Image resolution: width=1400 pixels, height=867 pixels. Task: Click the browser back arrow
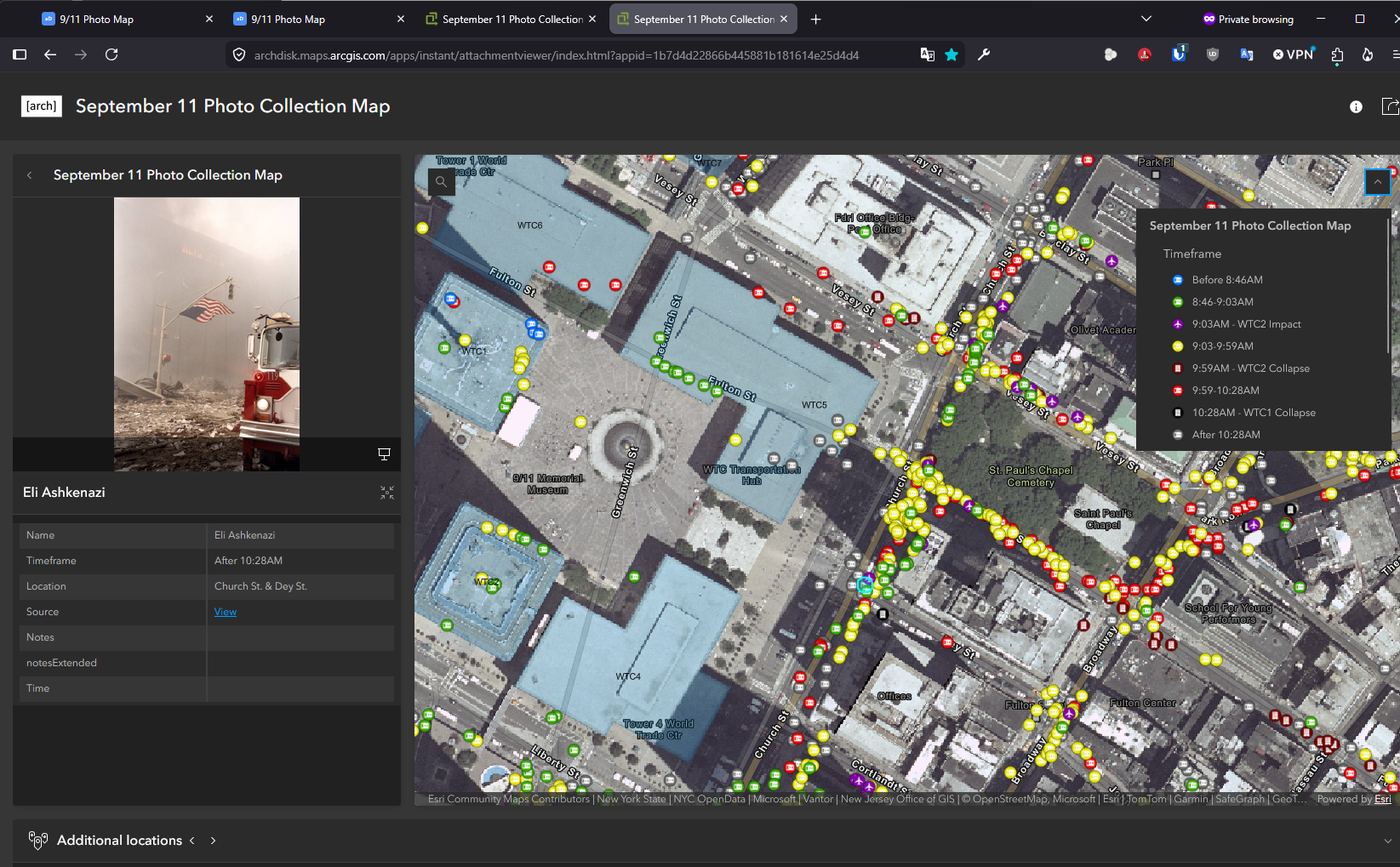tap(50, 54)
